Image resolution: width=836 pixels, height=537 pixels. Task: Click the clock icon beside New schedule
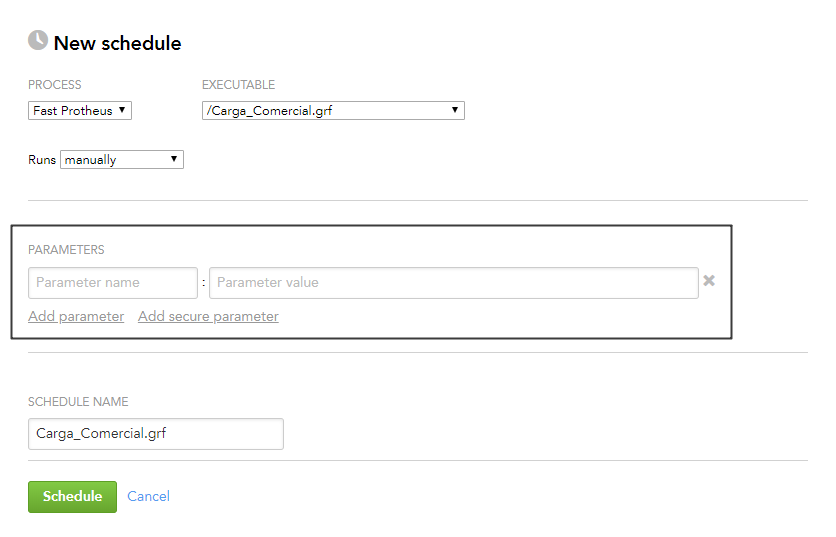click(x=38, y=40)
